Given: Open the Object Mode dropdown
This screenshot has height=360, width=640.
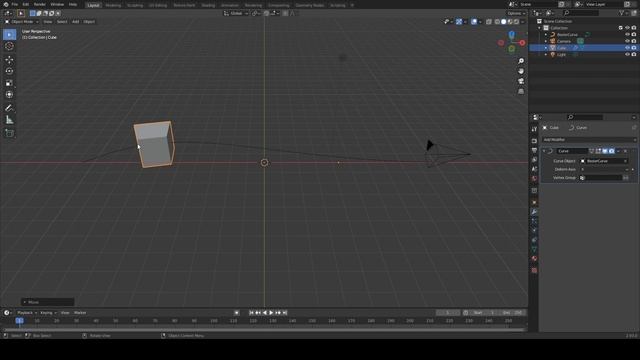Looking at the screenshot, I should click(x=22, y=22).
